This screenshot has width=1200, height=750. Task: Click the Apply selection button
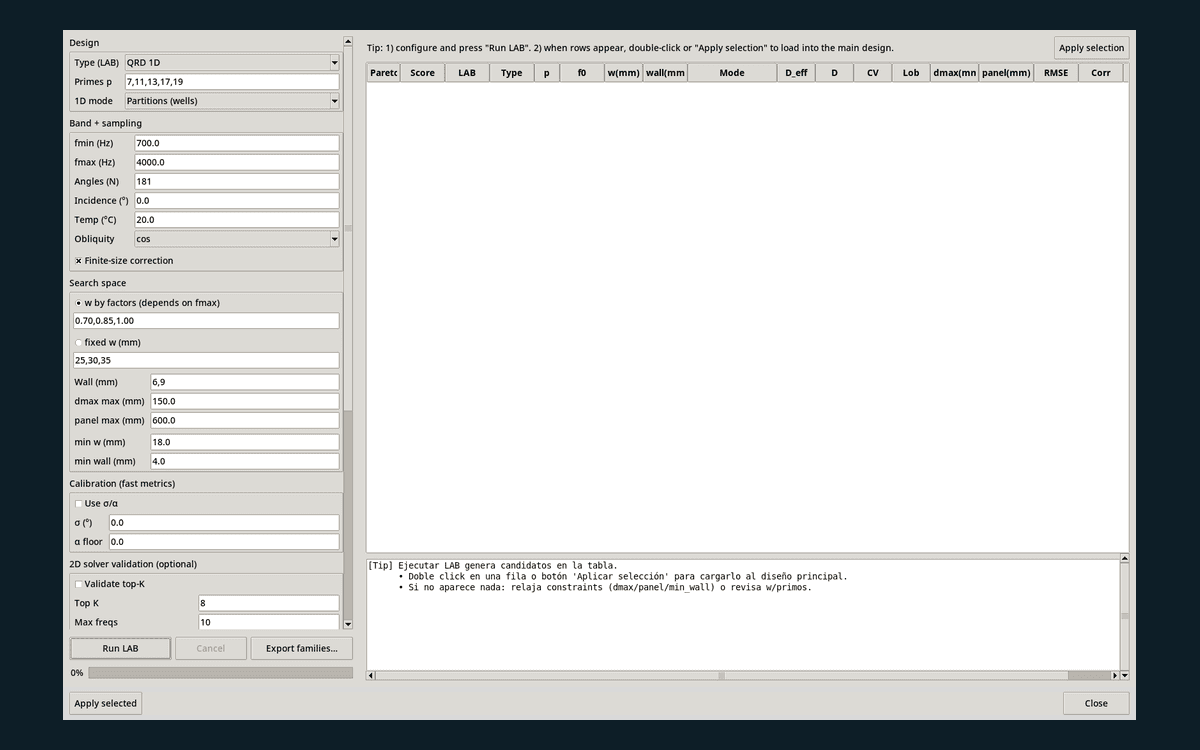(1092, 48)
